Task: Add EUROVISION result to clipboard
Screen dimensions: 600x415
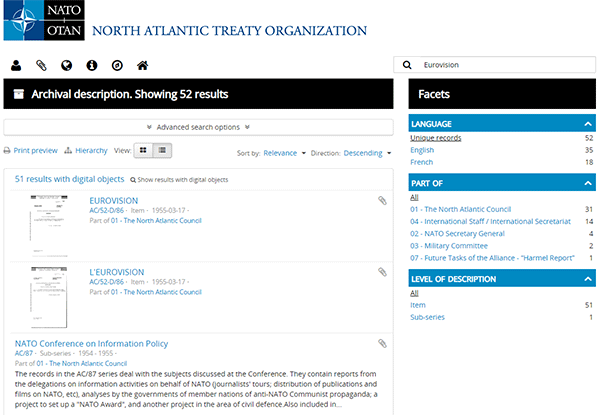Action: pos(382,200)
